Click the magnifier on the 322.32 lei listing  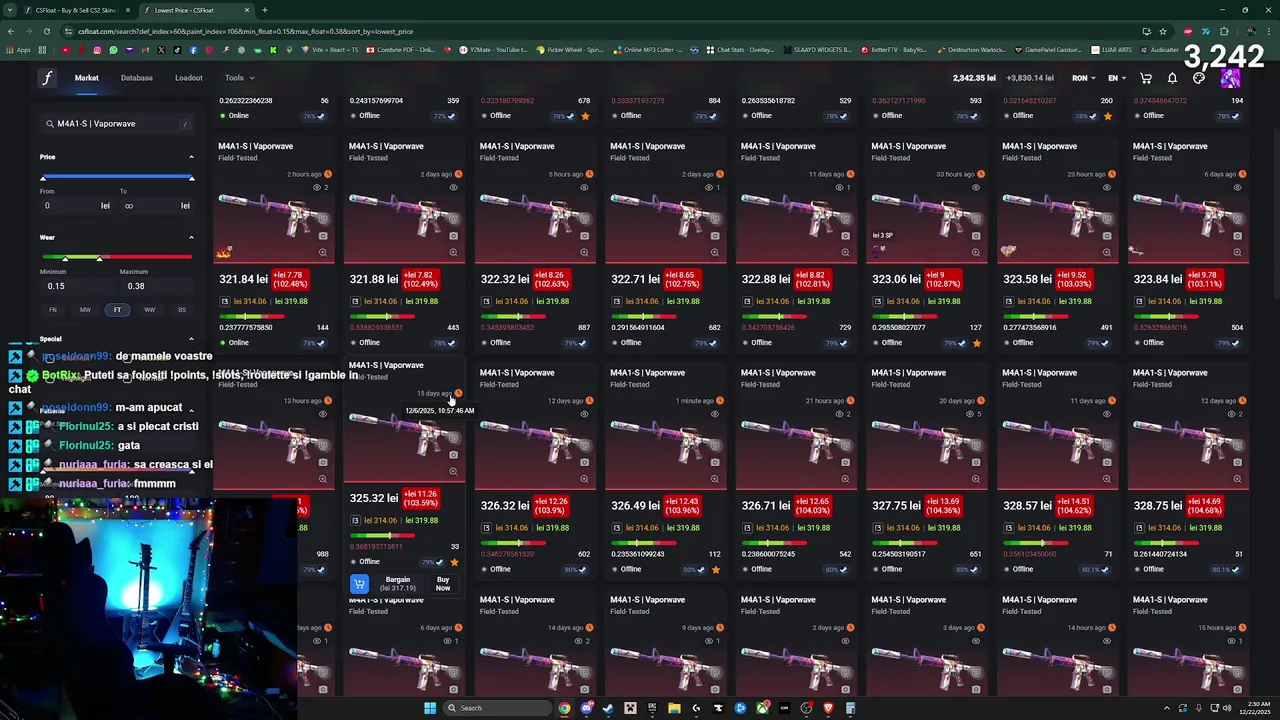tap(584, 252)
